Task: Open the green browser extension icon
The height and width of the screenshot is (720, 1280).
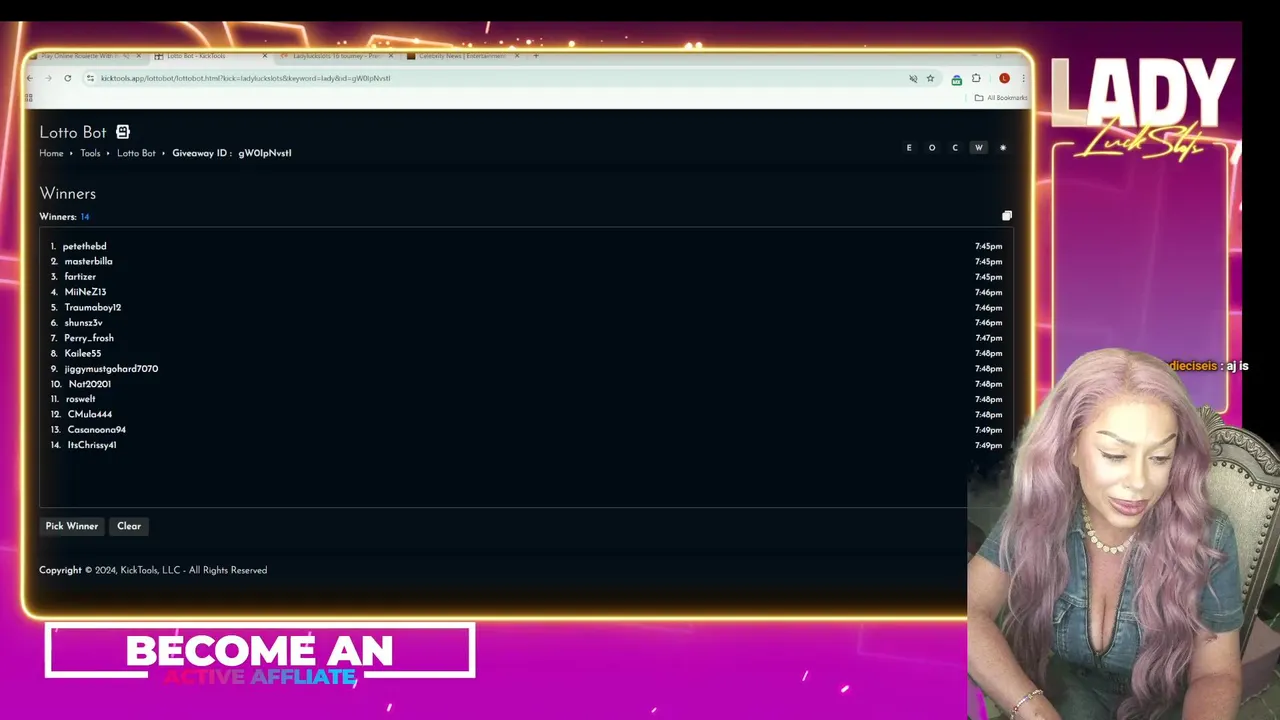Action: click(957, 79)
